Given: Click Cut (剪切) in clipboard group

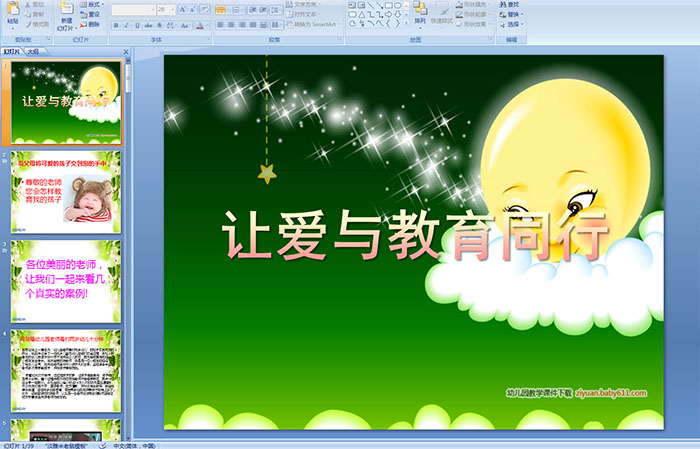Looking at the screenshot, I should [34, 5].
